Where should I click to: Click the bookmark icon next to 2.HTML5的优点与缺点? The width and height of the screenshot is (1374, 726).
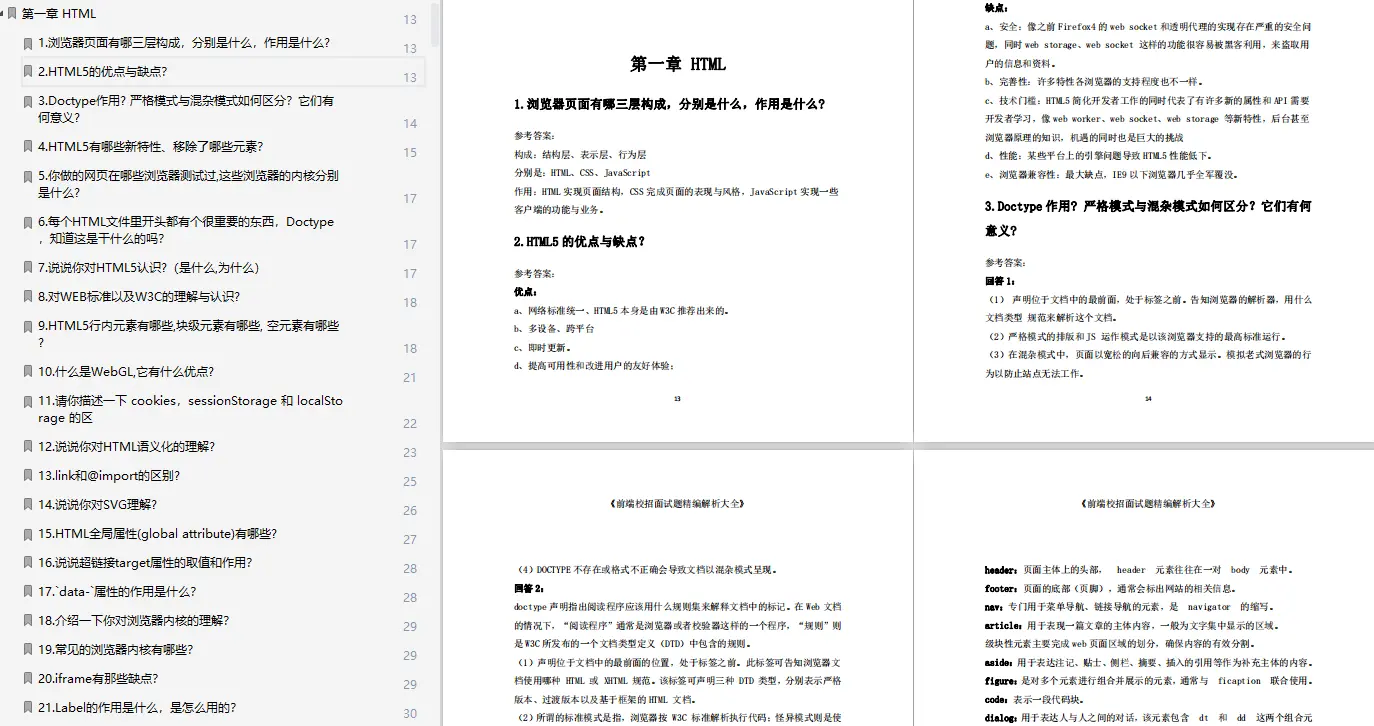pos(28,71)
